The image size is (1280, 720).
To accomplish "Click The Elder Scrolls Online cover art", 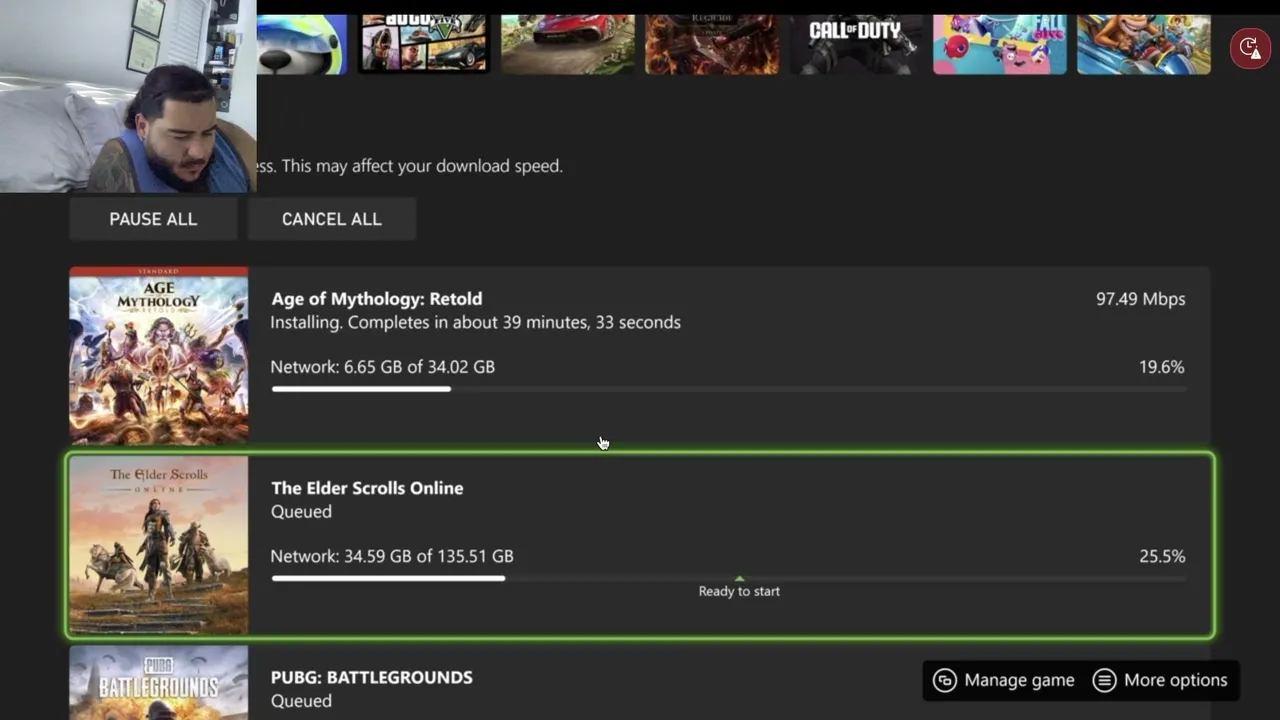I will (x=159, y=545).
